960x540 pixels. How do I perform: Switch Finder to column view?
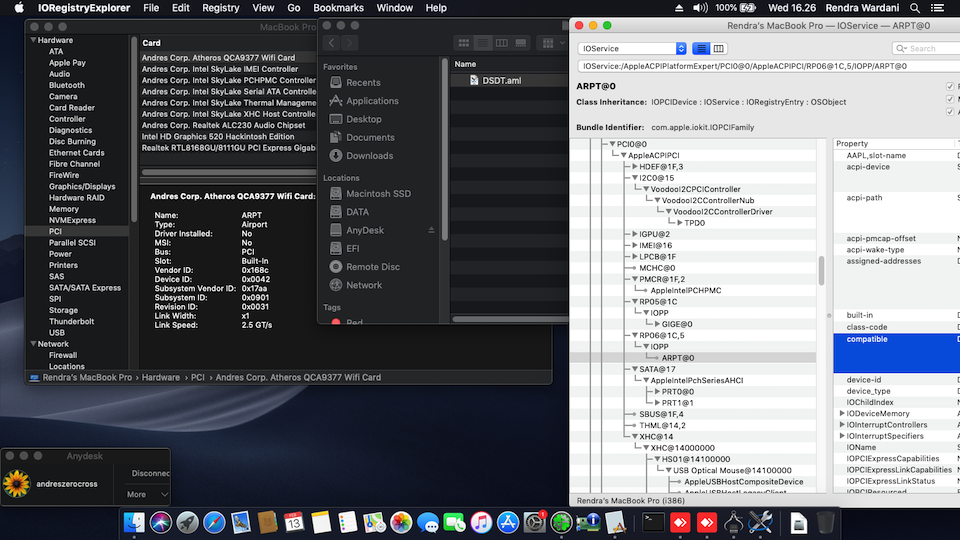(x=501, y=43)
